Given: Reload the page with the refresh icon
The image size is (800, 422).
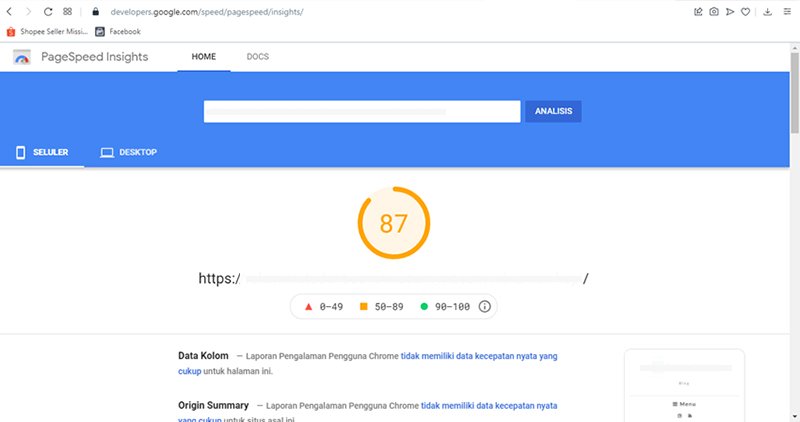Looking at the screenshot, I should (x=48, y=11).
